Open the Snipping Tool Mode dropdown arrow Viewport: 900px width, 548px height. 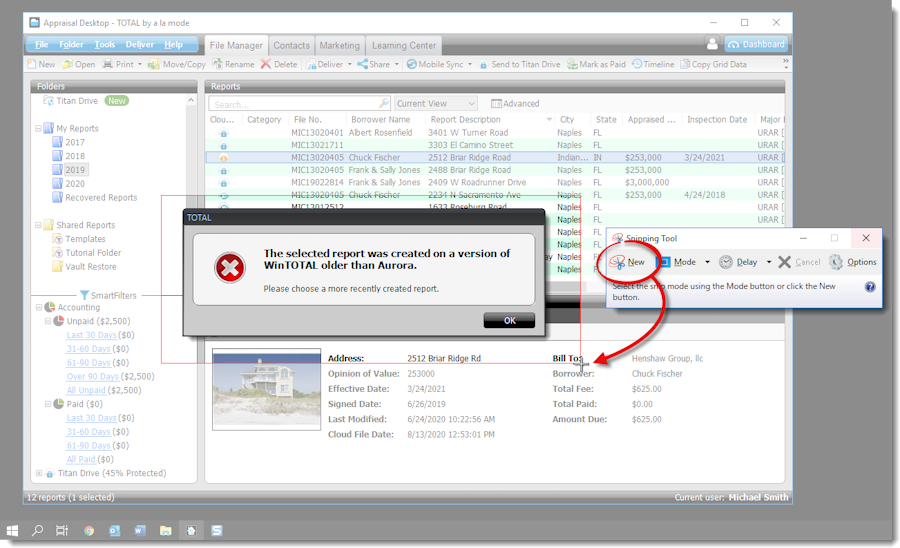point(707,262)
